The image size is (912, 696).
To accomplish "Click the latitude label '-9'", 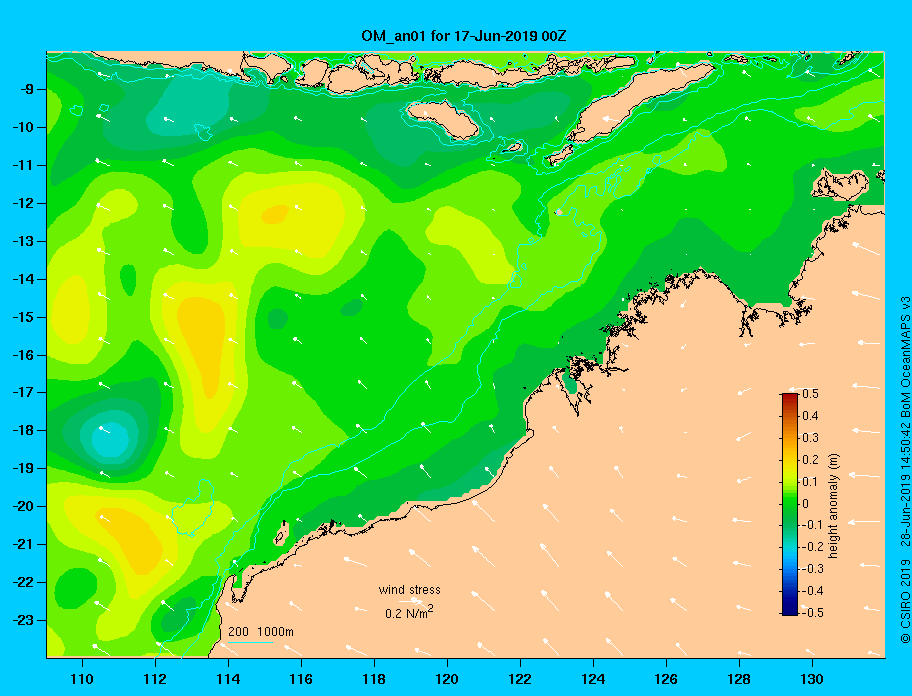I will click(26, 90).
